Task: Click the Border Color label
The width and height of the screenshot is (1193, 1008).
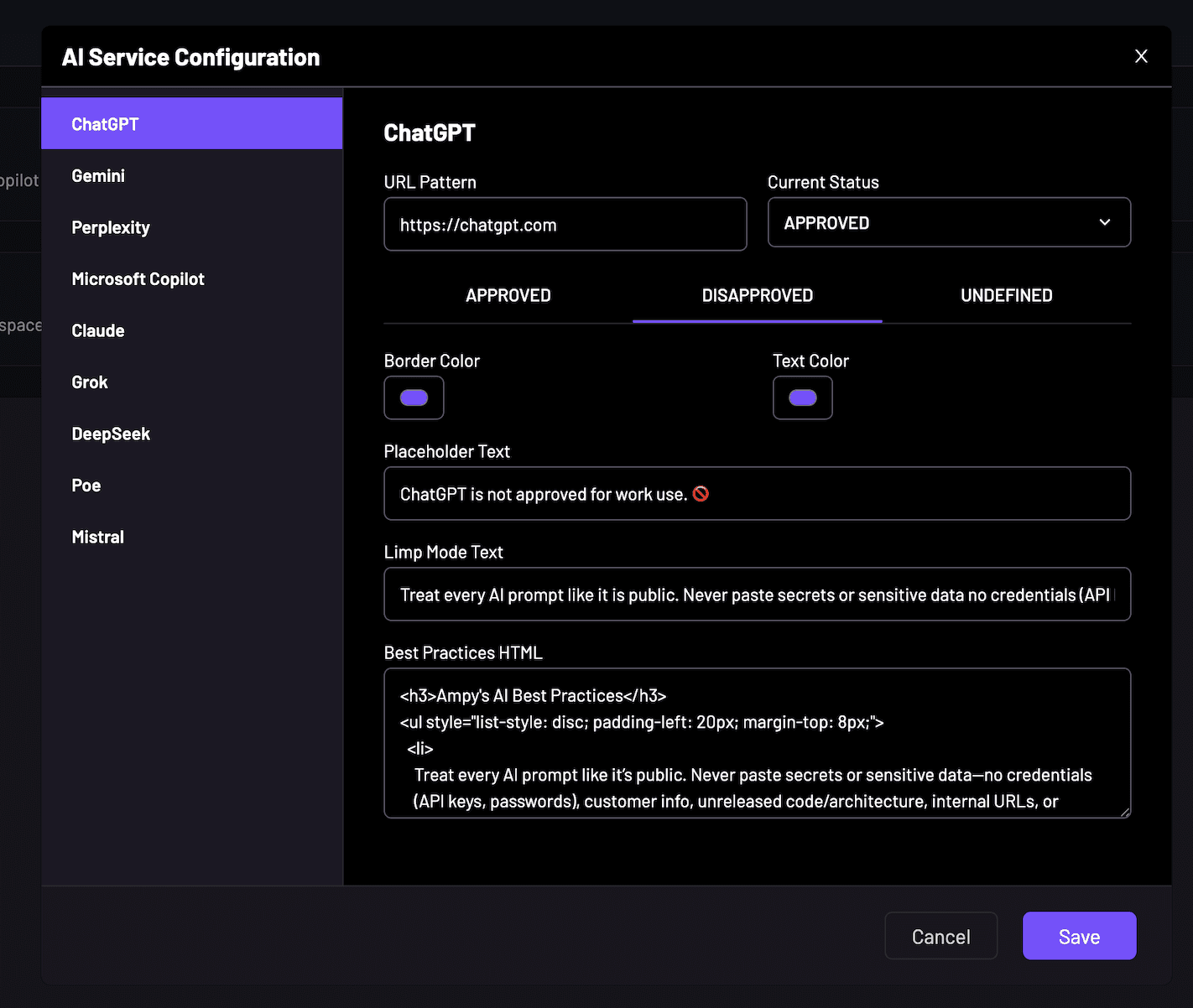Action: click(x=432, y=361)
